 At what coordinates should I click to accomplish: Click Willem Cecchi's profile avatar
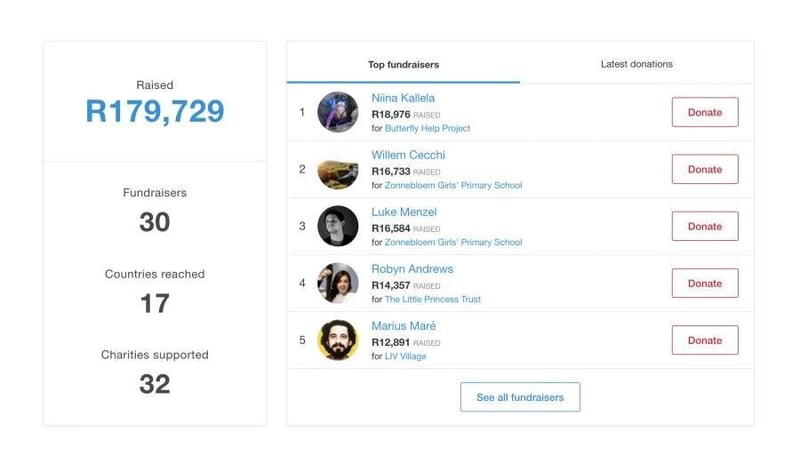pos(338,169)
